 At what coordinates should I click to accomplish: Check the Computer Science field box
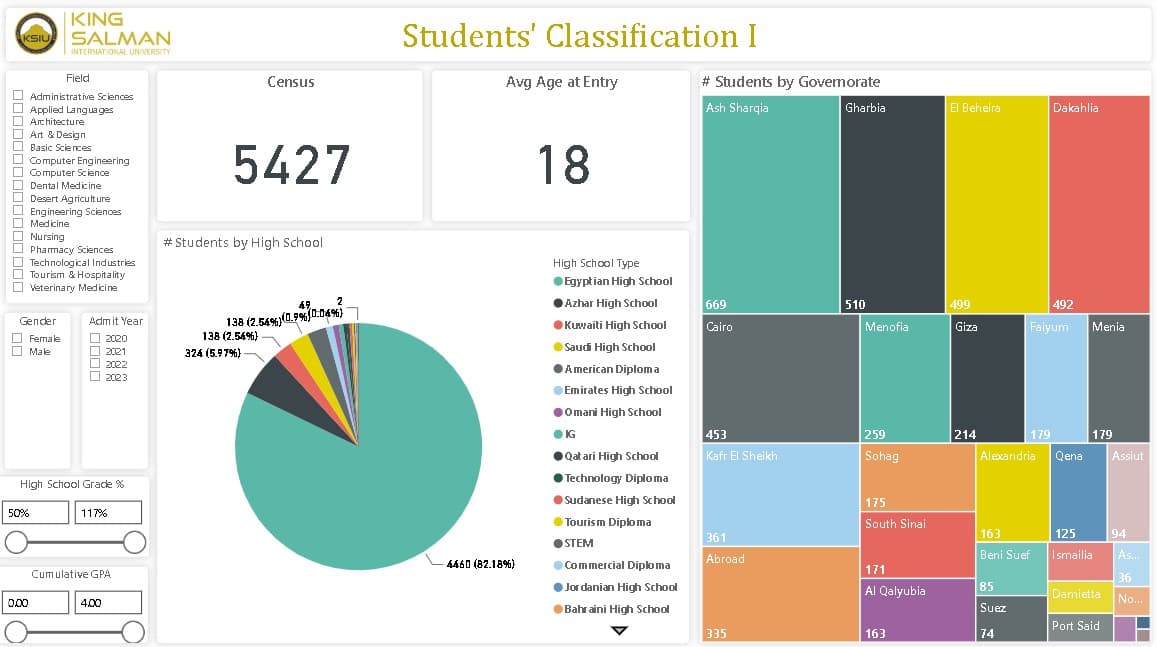pyautogui.click(x=18, y=172)
